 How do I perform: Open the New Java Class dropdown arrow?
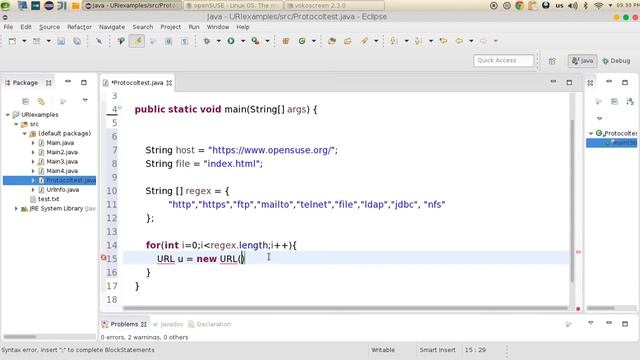(314, 41)
